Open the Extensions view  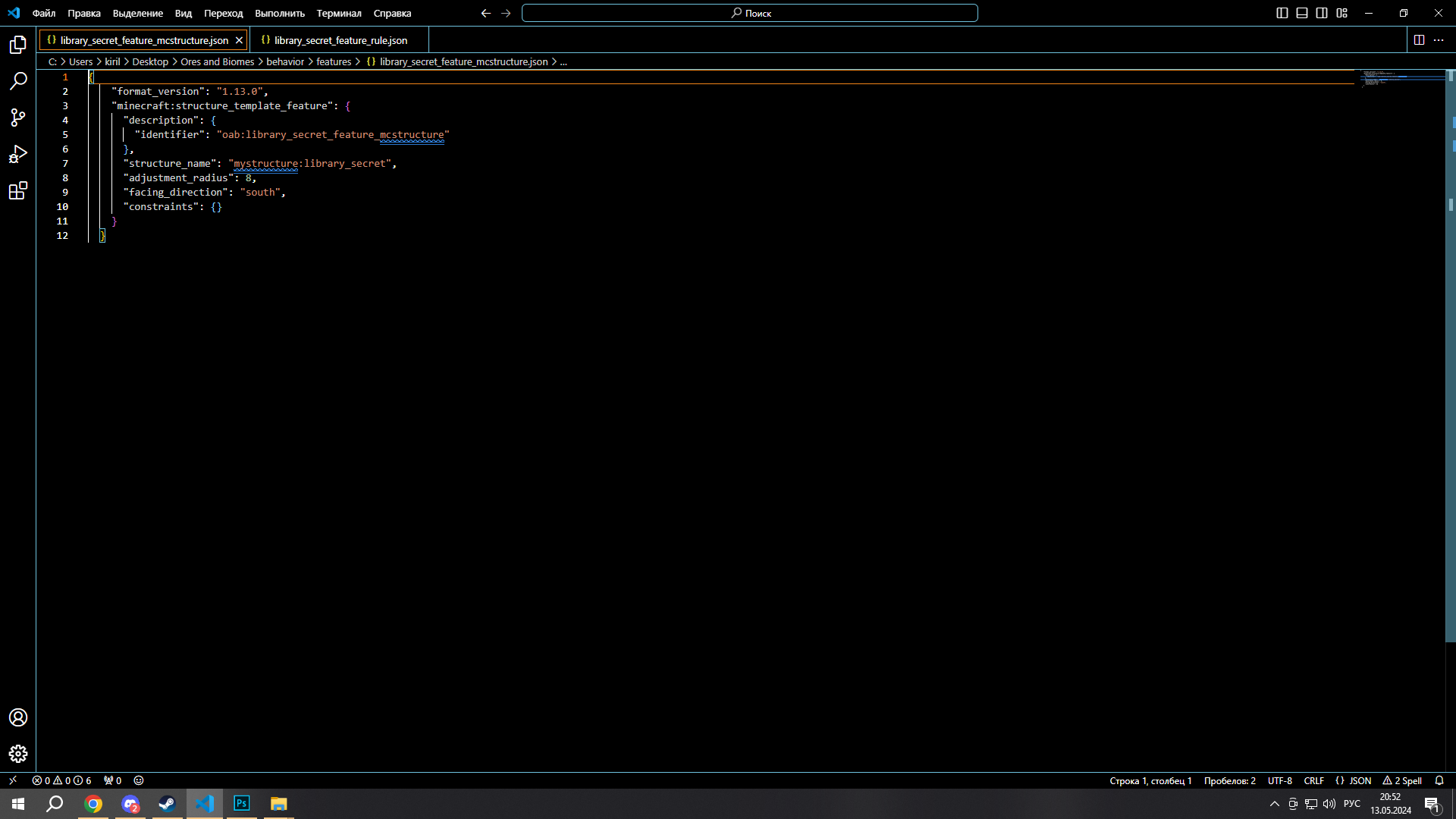click(x=18, y=190)
